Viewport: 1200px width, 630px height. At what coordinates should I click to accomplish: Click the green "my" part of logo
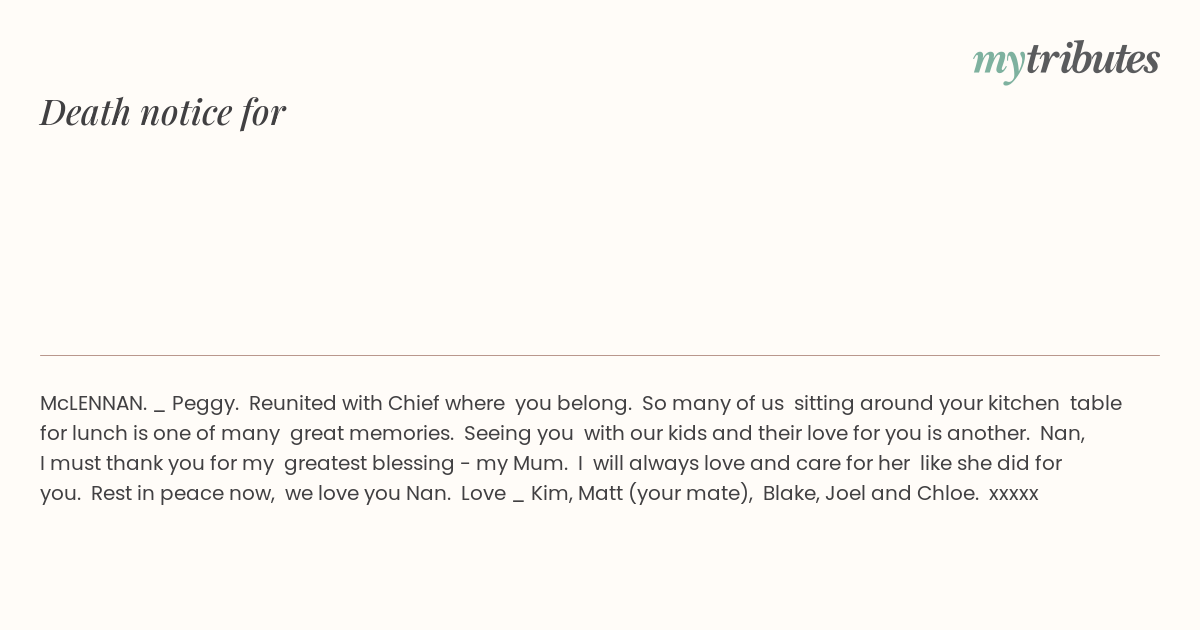point(998,64)
